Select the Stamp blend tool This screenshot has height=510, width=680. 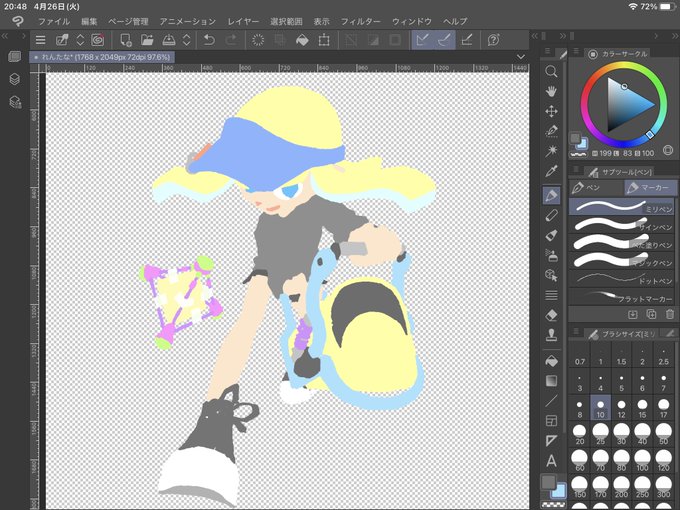(551, 335)
